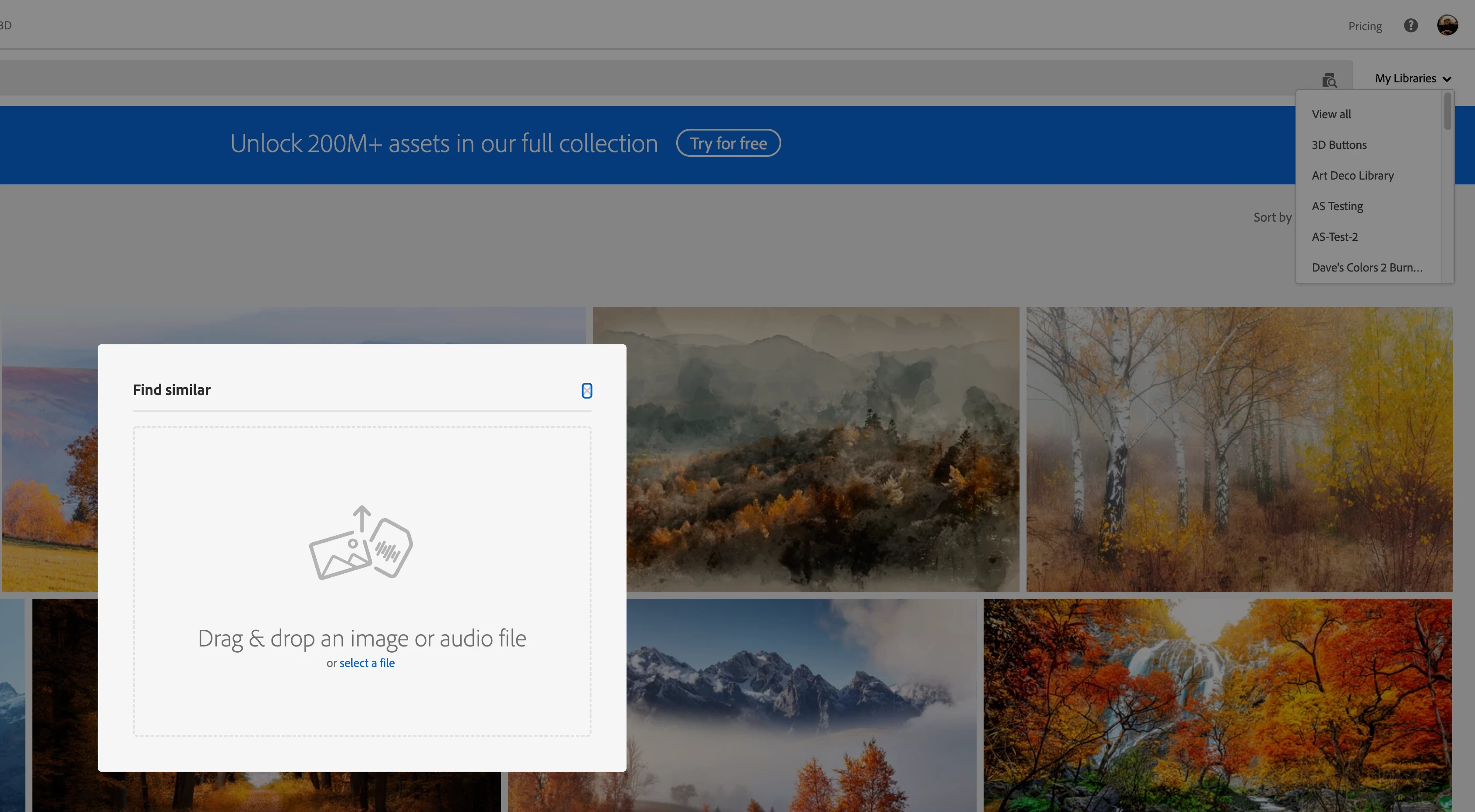The image size is (1475, 812).
Task: Choose the 3D Buttons library
Action: [x=1339, y=145]
